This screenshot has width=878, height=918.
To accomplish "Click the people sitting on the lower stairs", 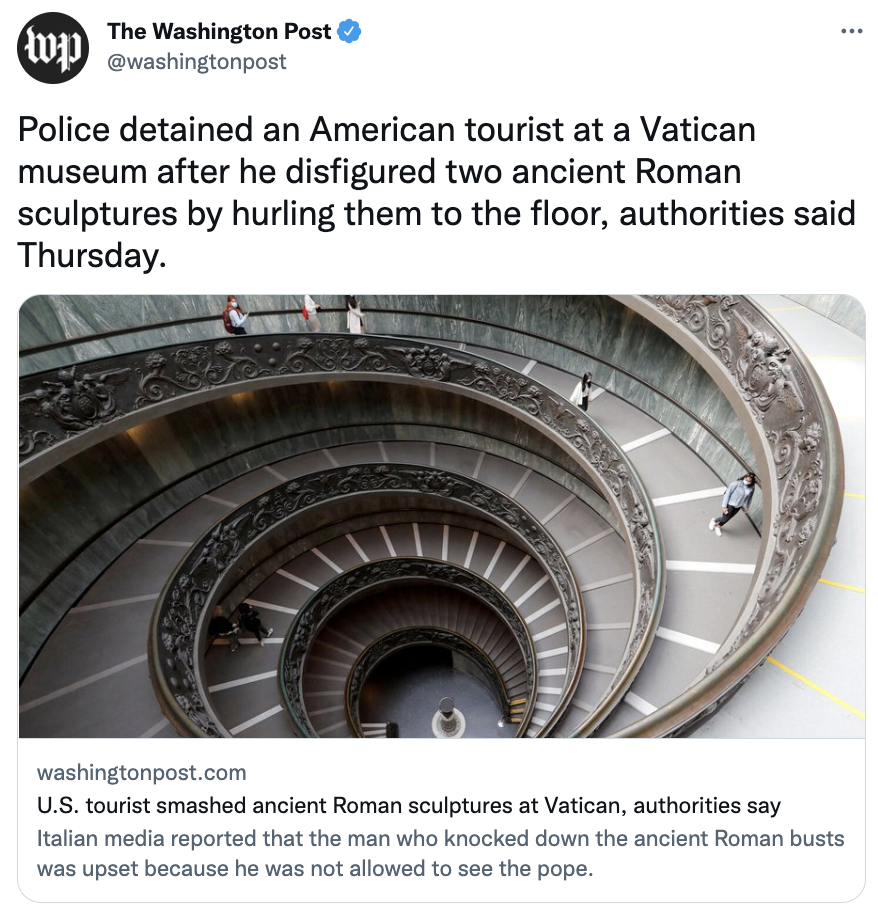I will [x=241, y=626].
